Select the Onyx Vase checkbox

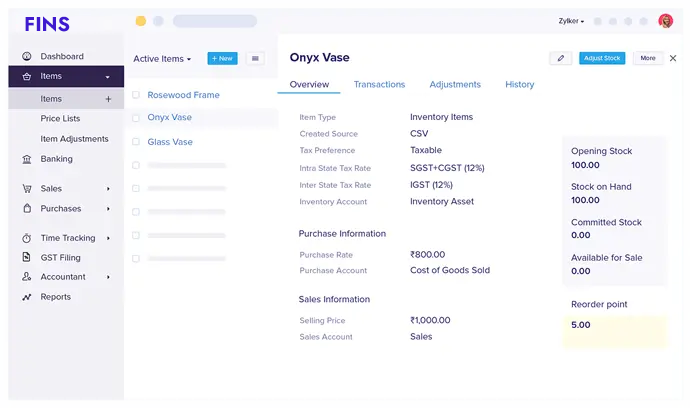[136, 118]
